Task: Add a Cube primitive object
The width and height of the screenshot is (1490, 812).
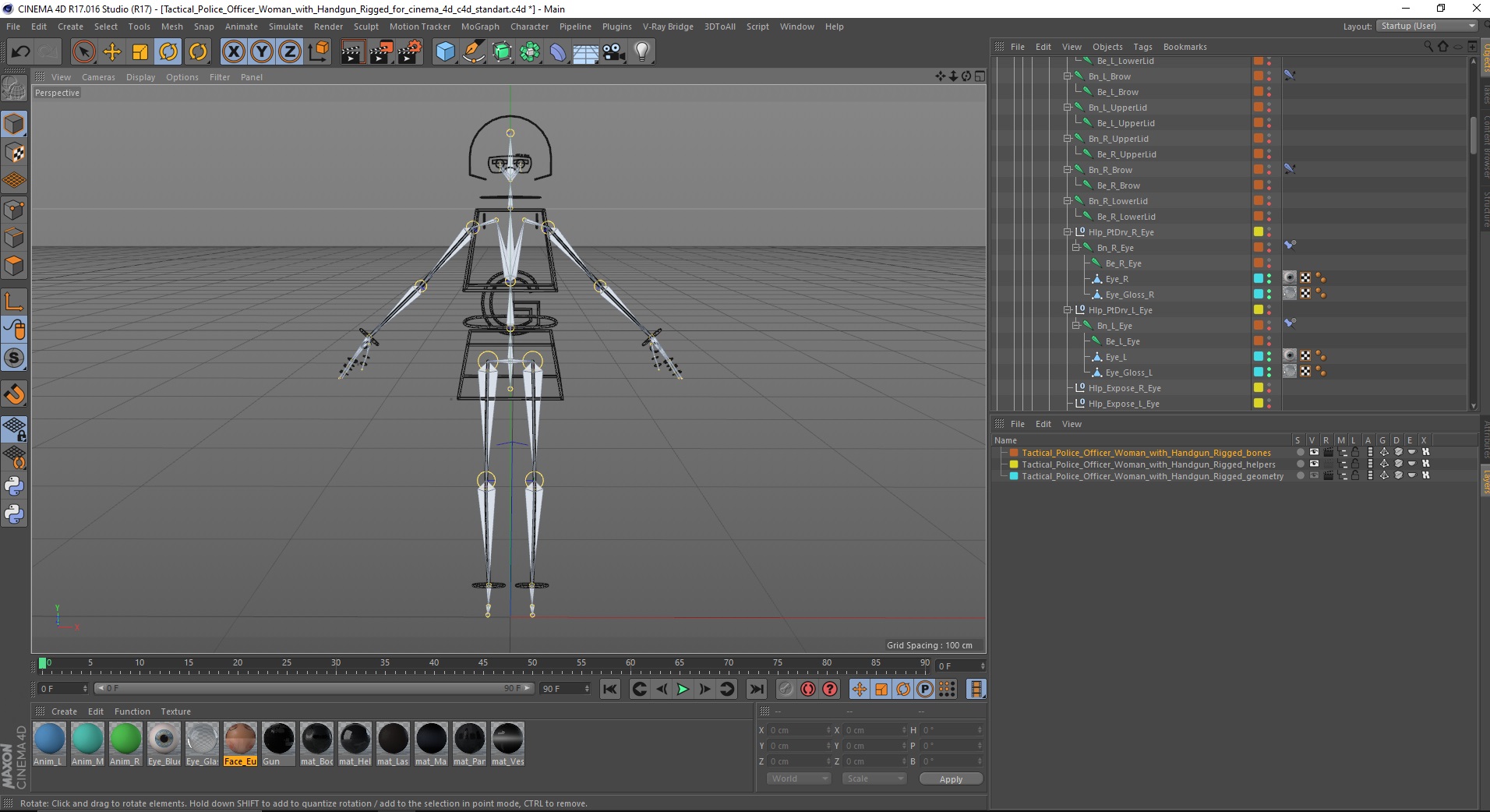Action: point(445,52)
